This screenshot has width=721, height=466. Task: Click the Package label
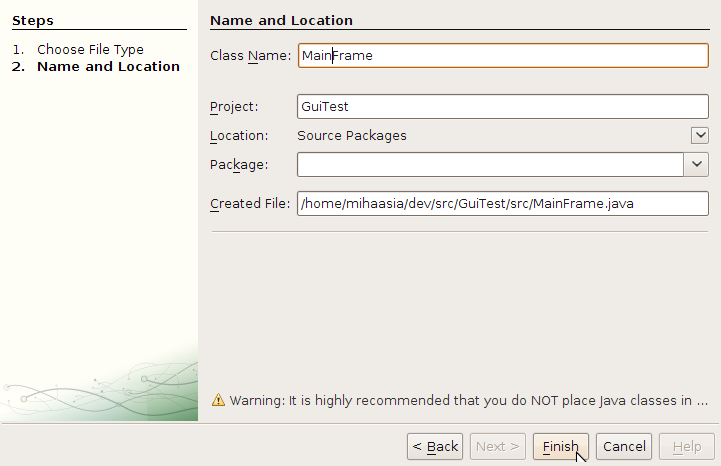239,165
